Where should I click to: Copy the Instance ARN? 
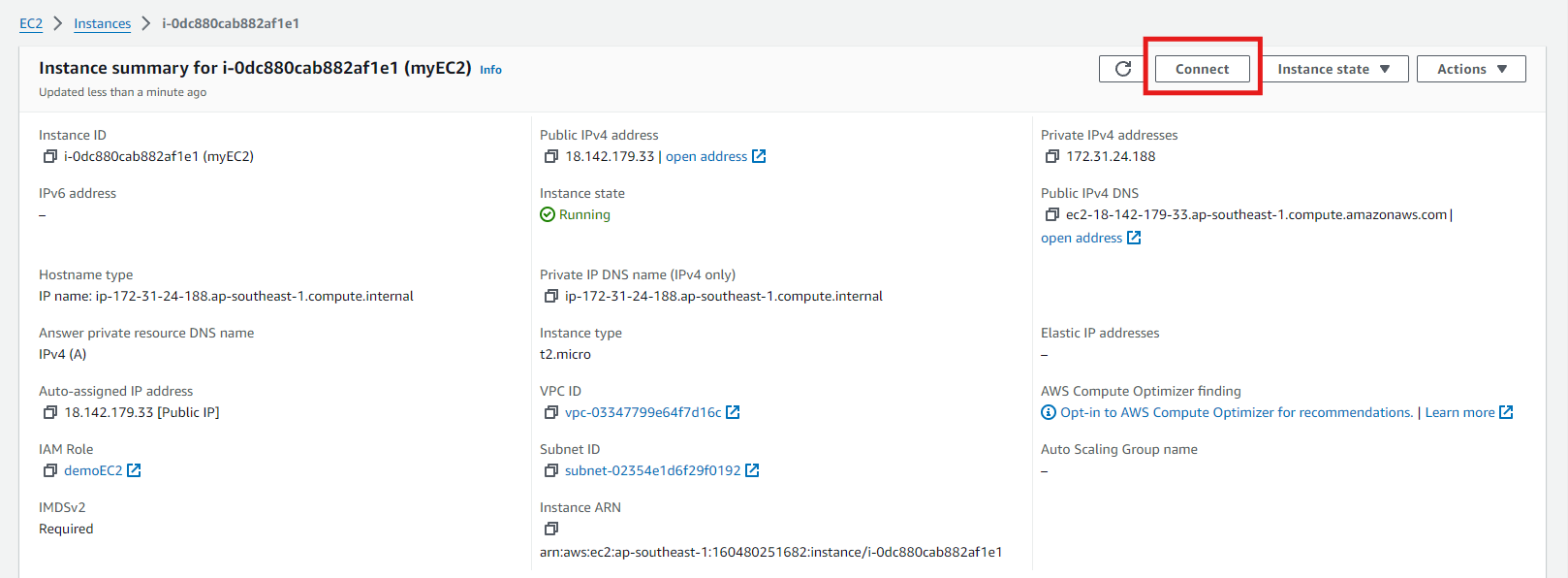(551, 529)
